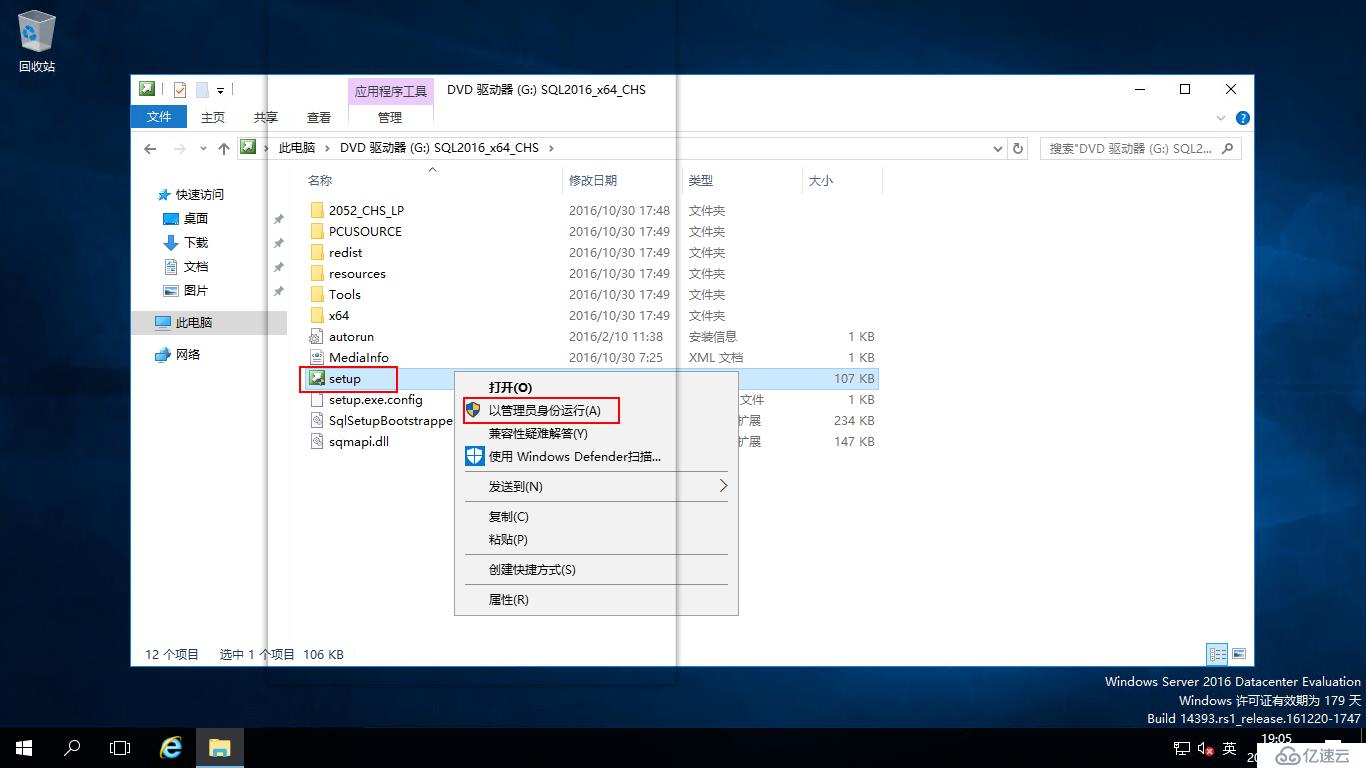Click the New folder quick access icon
This screenshot has width=1366, height=768.
201,89
